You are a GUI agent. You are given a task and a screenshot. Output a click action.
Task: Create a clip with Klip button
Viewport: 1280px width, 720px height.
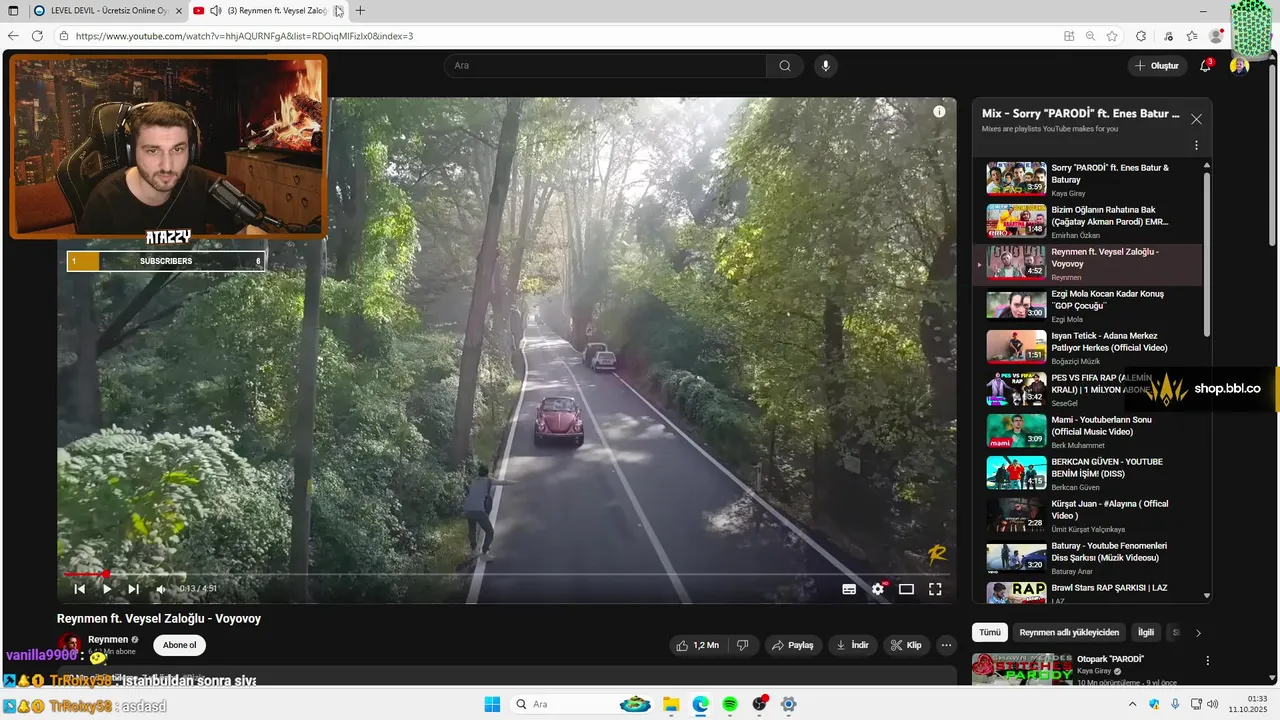[x=906, y=645]
